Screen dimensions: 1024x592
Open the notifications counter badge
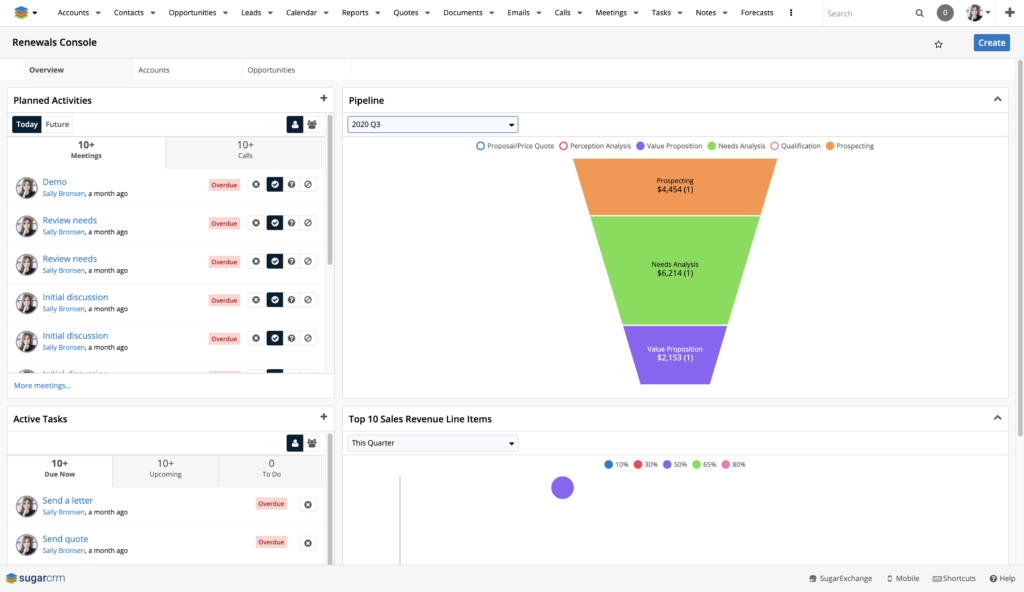(x=945, y=13)
